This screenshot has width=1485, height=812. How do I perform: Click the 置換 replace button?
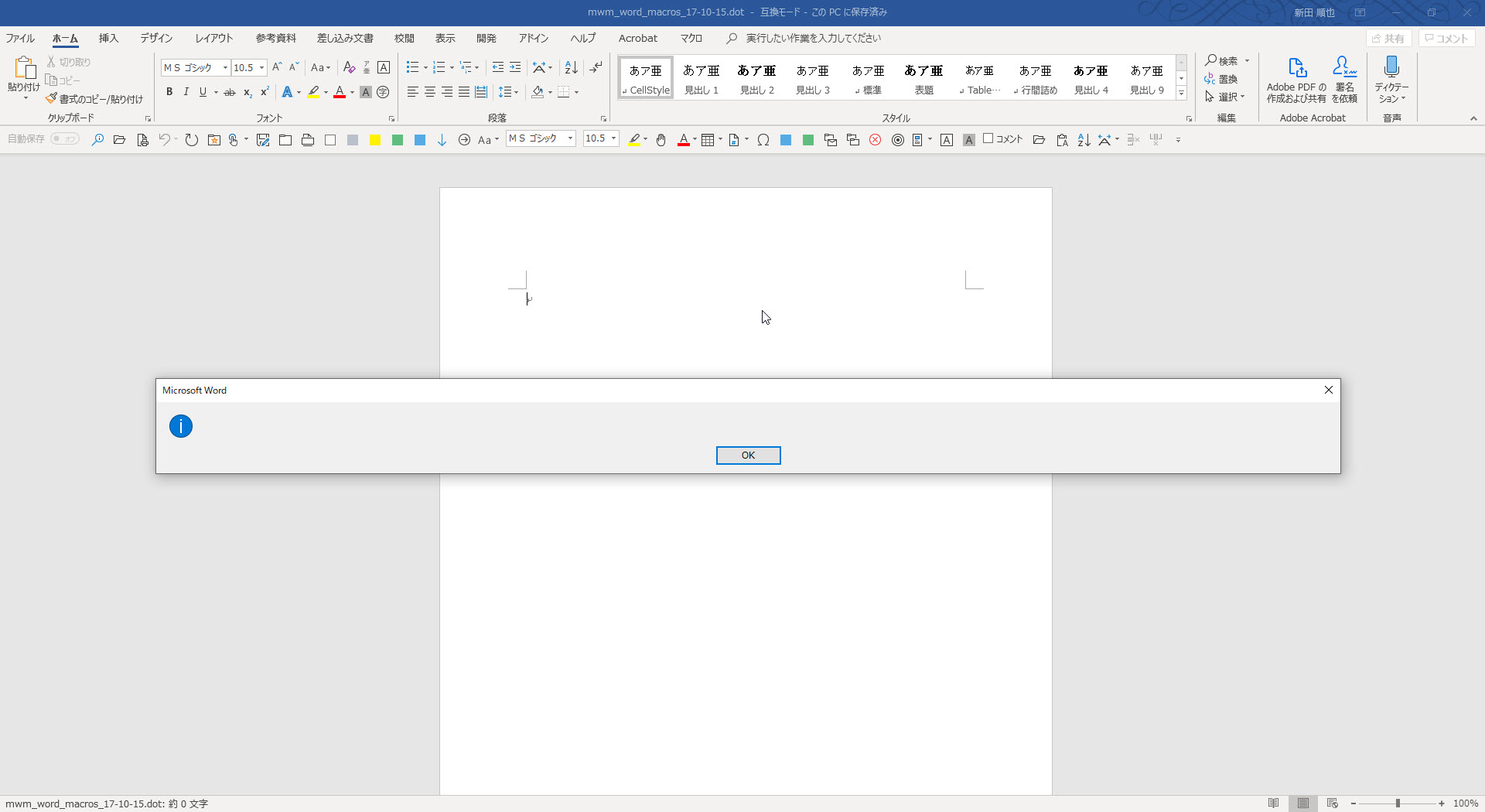click(1221, 79)
